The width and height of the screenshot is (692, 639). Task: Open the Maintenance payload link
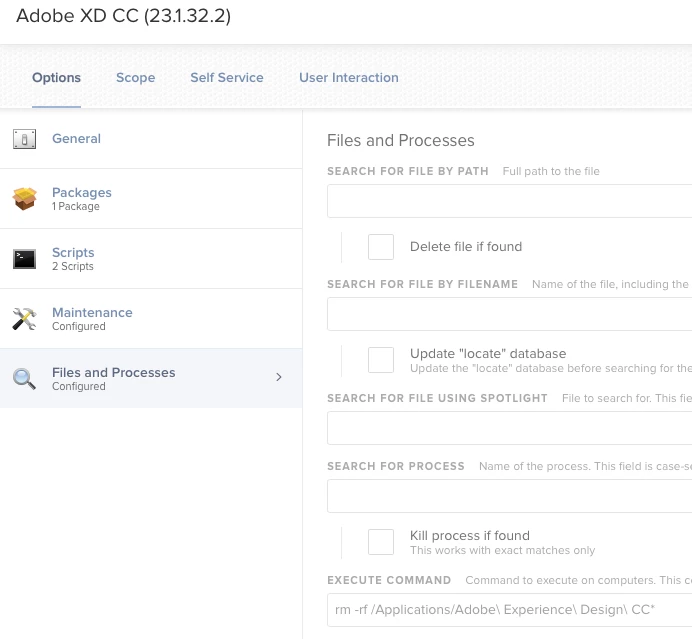[92, 312]
